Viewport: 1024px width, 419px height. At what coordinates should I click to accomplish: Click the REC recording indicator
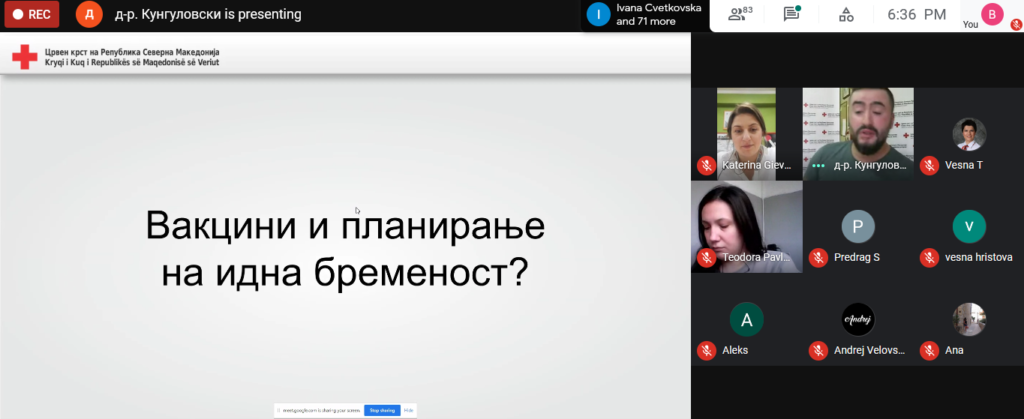30,15
